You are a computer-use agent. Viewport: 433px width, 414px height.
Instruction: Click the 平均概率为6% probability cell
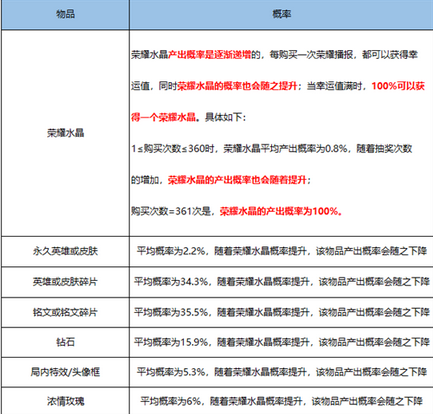(x=281, y=401)
